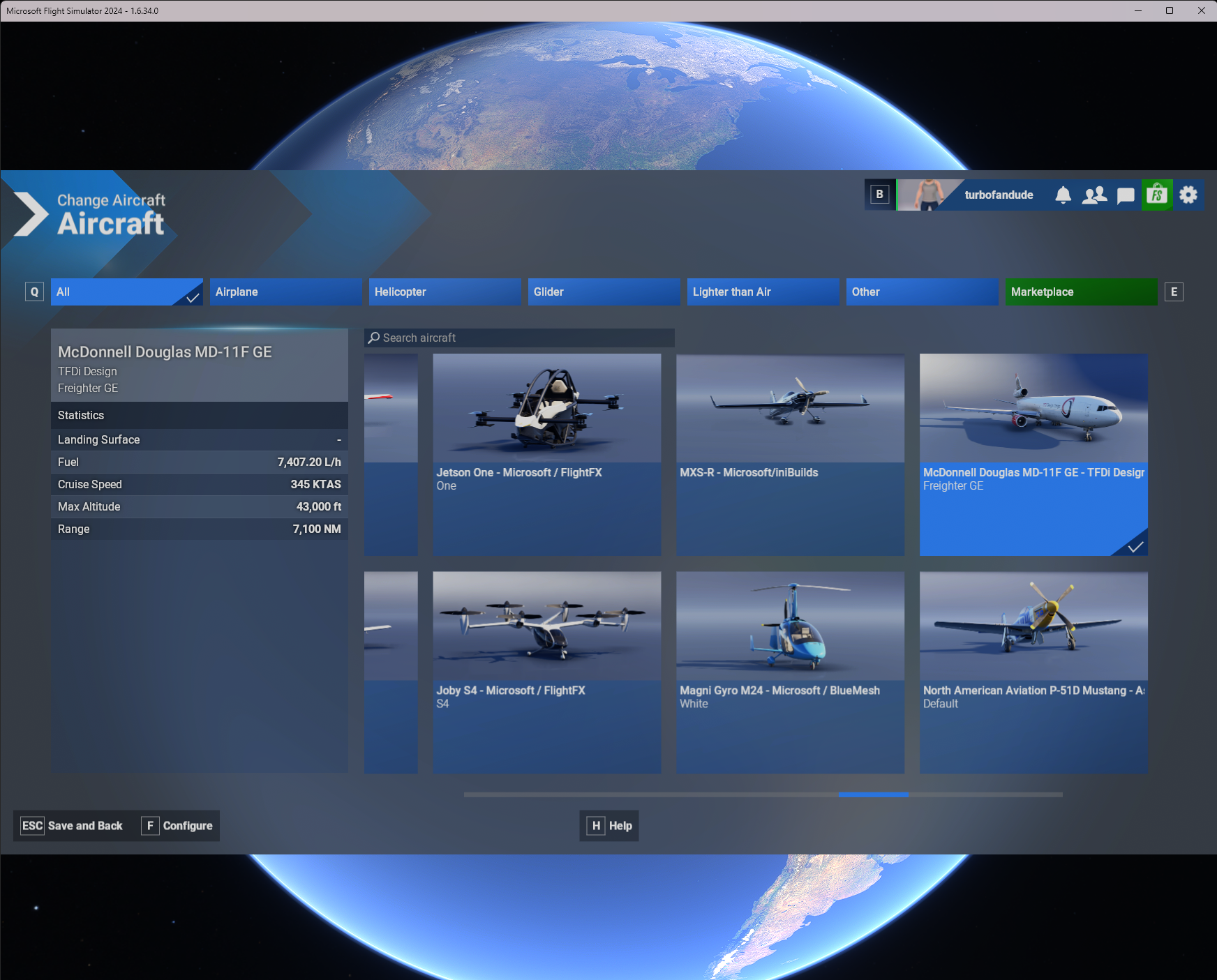The height and width of the screenshot is (980, 1217).
Task: Click the turbofandude profile avatar
Action: pyautogui.click(x=929, y=195)
